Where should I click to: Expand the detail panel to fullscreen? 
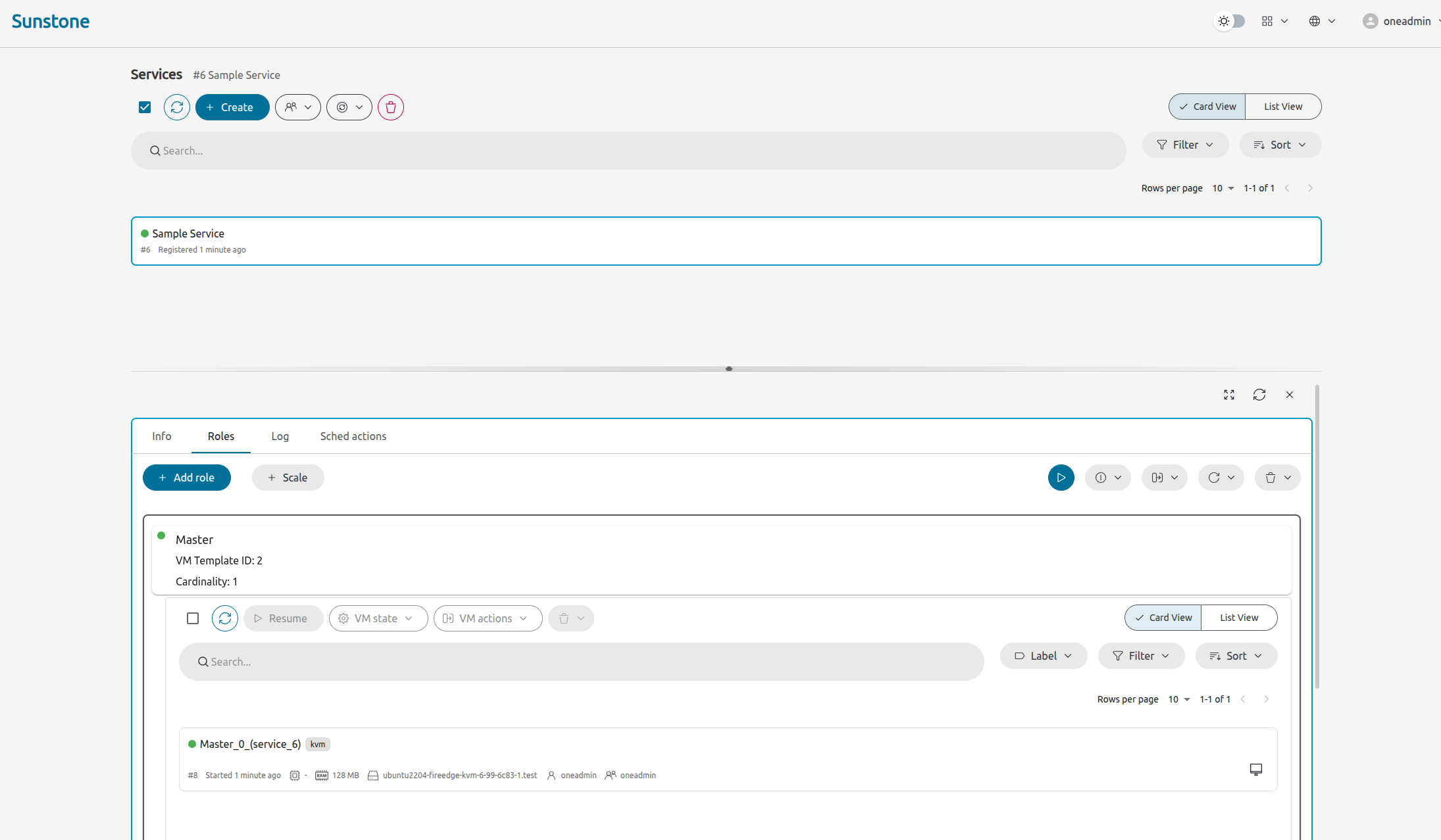(1228, 395)
